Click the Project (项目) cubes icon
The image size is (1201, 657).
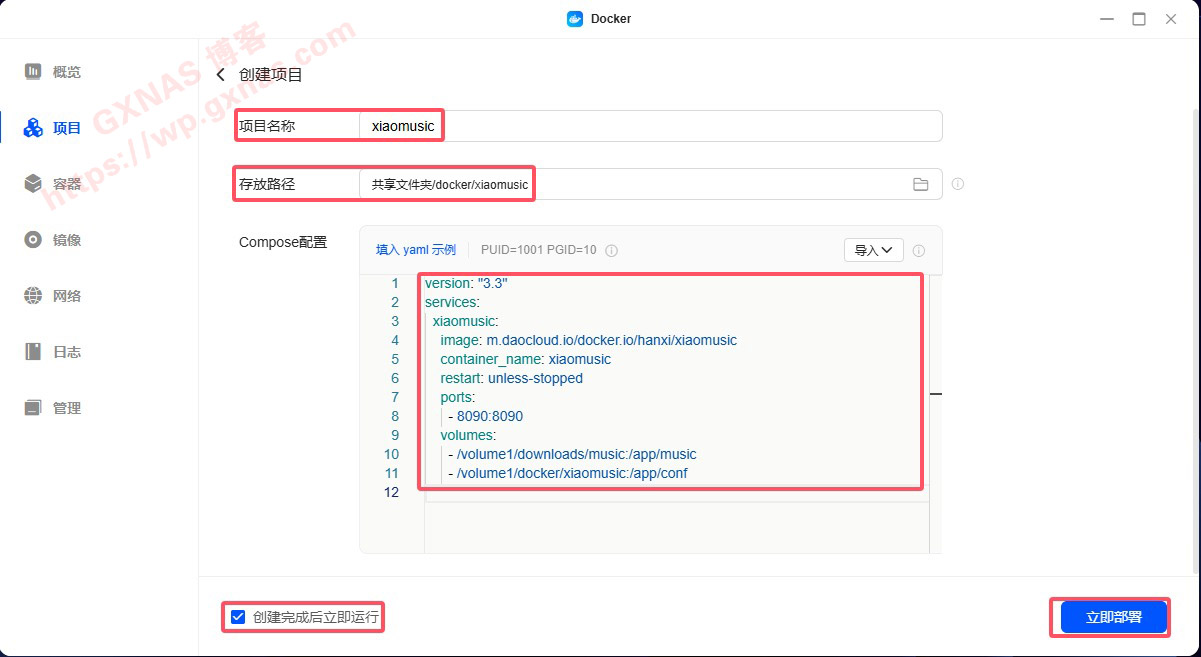point(34,128)
